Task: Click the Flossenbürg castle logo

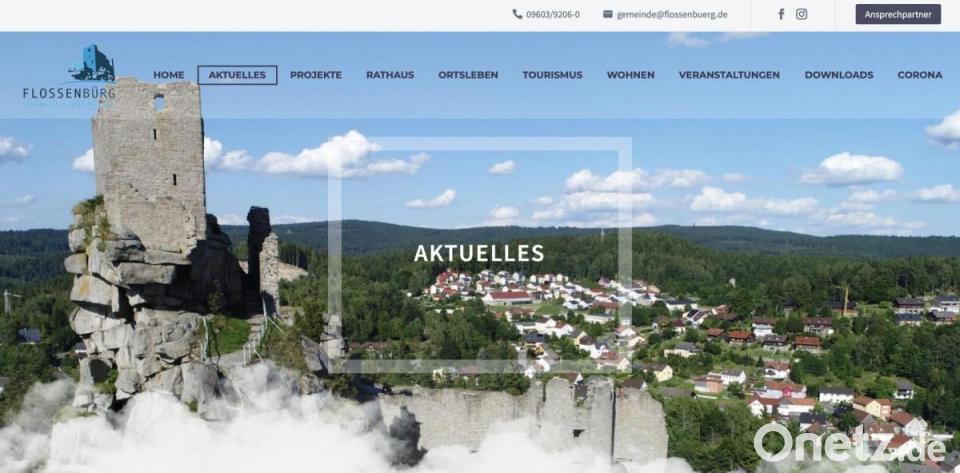Action: (x=69, y=76)
